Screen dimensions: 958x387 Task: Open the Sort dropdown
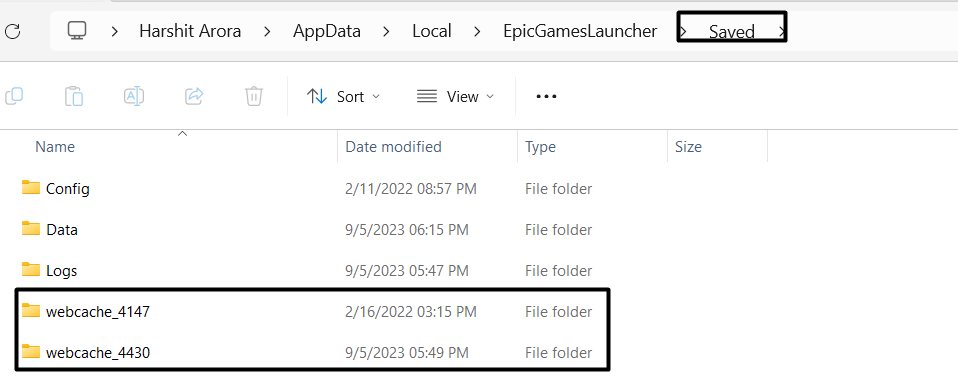(x=343, y=97)
